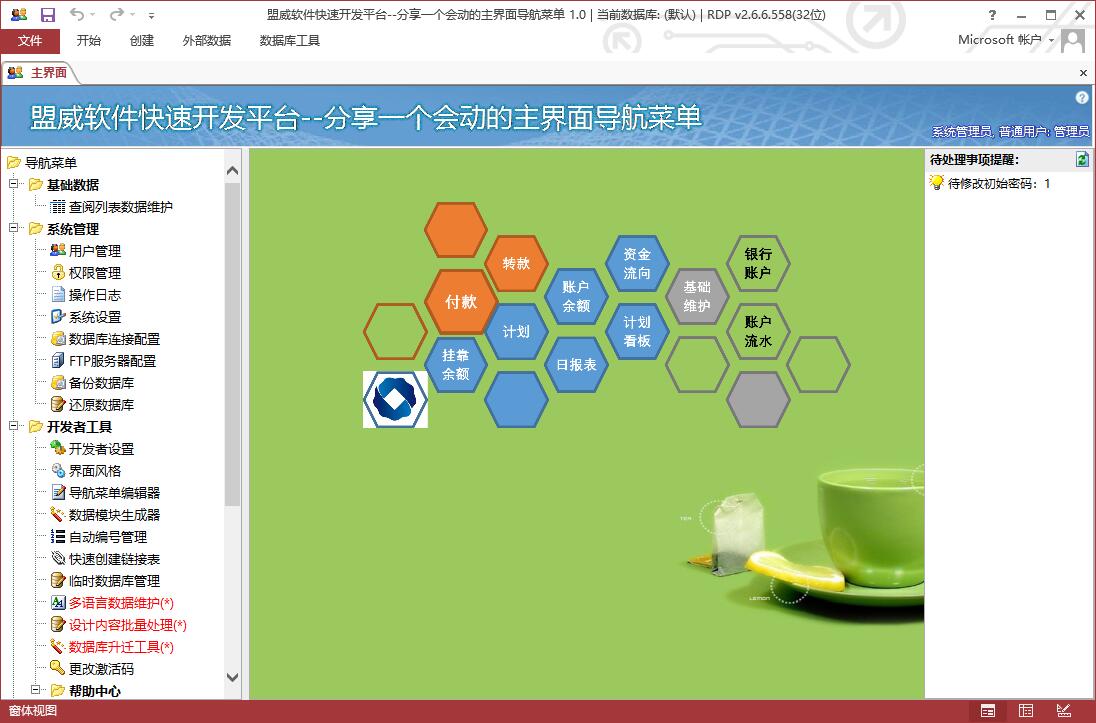The width and height of the screenshot is (1096, 723).
Task: Click the 转款 hexagon button
Action: click(516, 264)
